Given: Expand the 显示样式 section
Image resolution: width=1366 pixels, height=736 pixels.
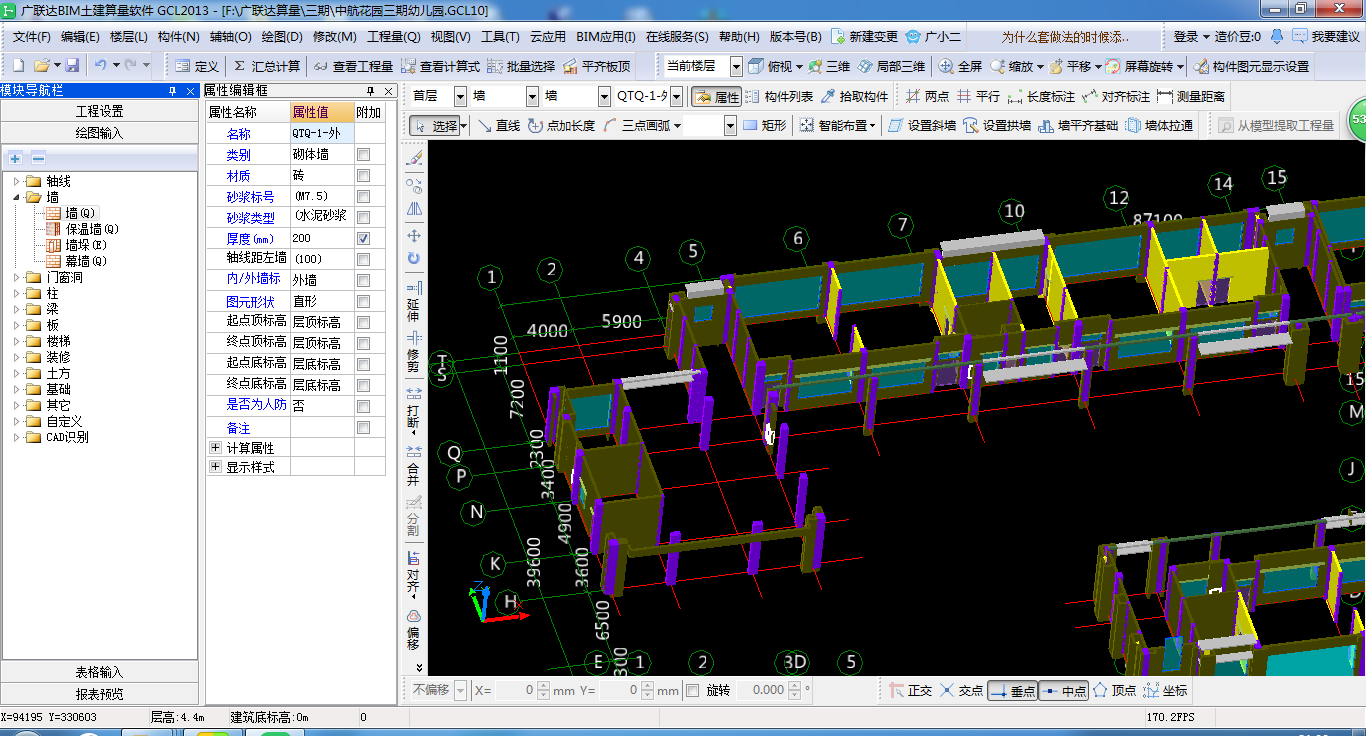Looking at the screenshot, I should [x=215, y=466].
